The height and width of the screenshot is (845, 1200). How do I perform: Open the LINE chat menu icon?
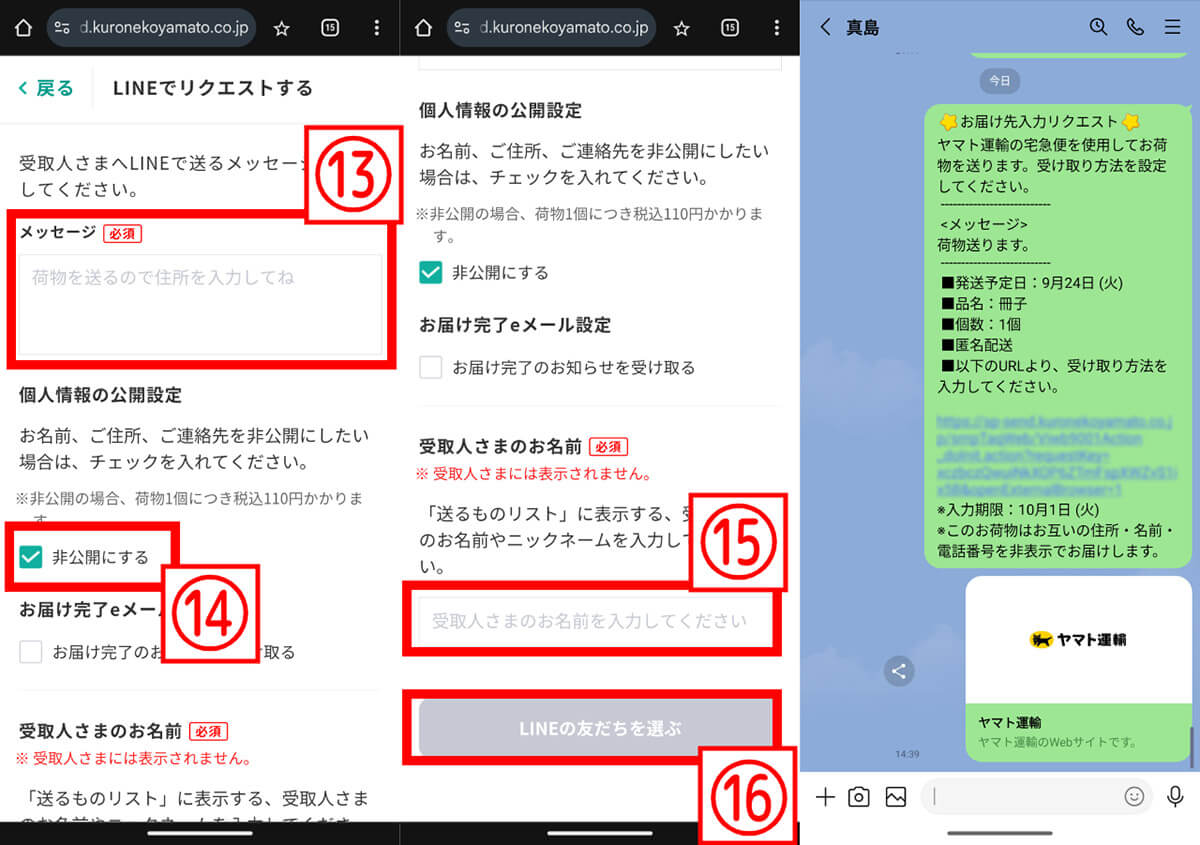click(x=1172, y=28)
